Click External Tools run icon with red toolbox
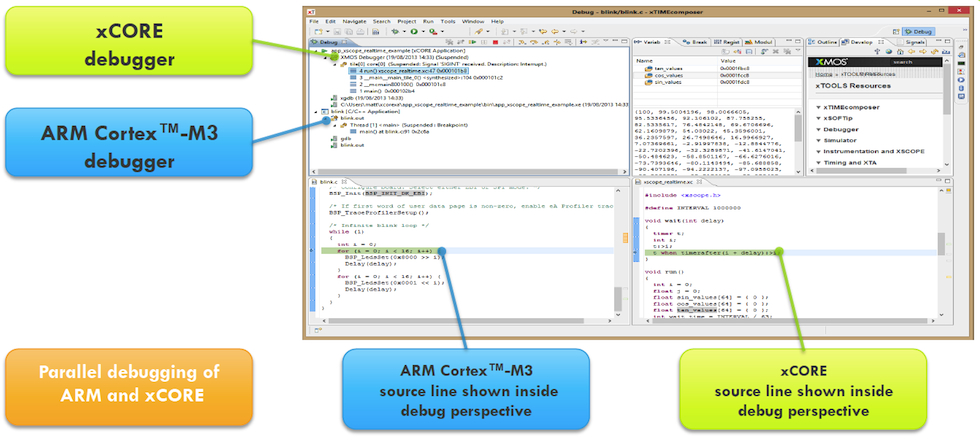The image size is (980, 440). point(432,32)
